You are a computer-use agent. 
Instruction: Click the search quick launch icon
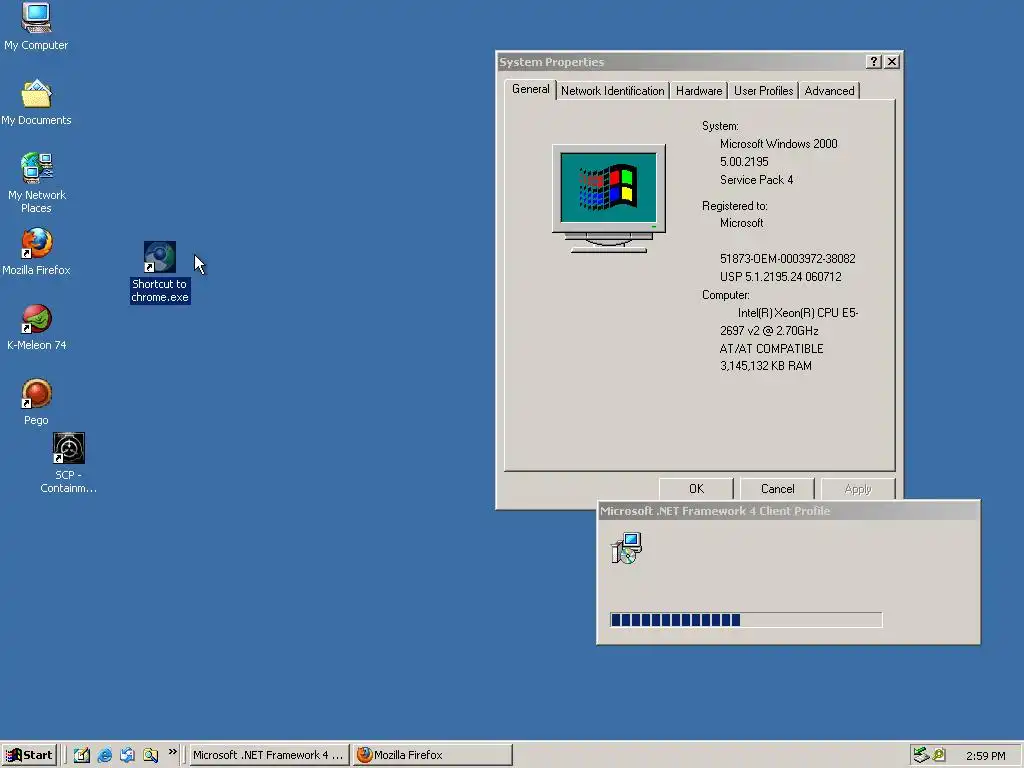tap(150, 755)
